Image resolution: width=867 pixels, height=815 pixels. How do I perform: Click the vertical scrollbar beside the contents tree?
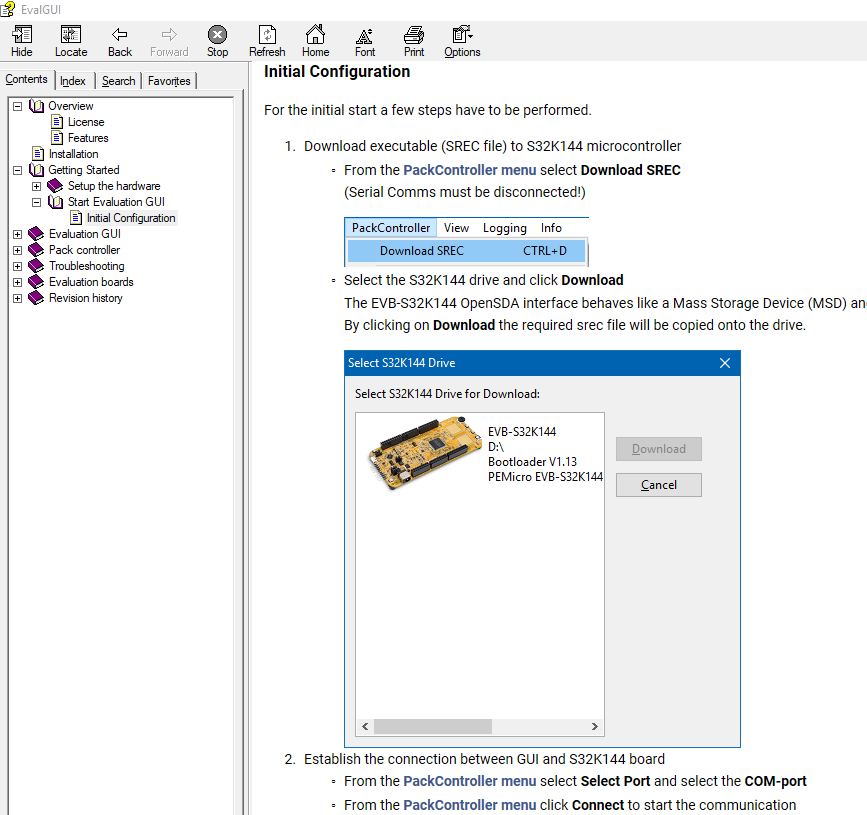pos(238,400)
